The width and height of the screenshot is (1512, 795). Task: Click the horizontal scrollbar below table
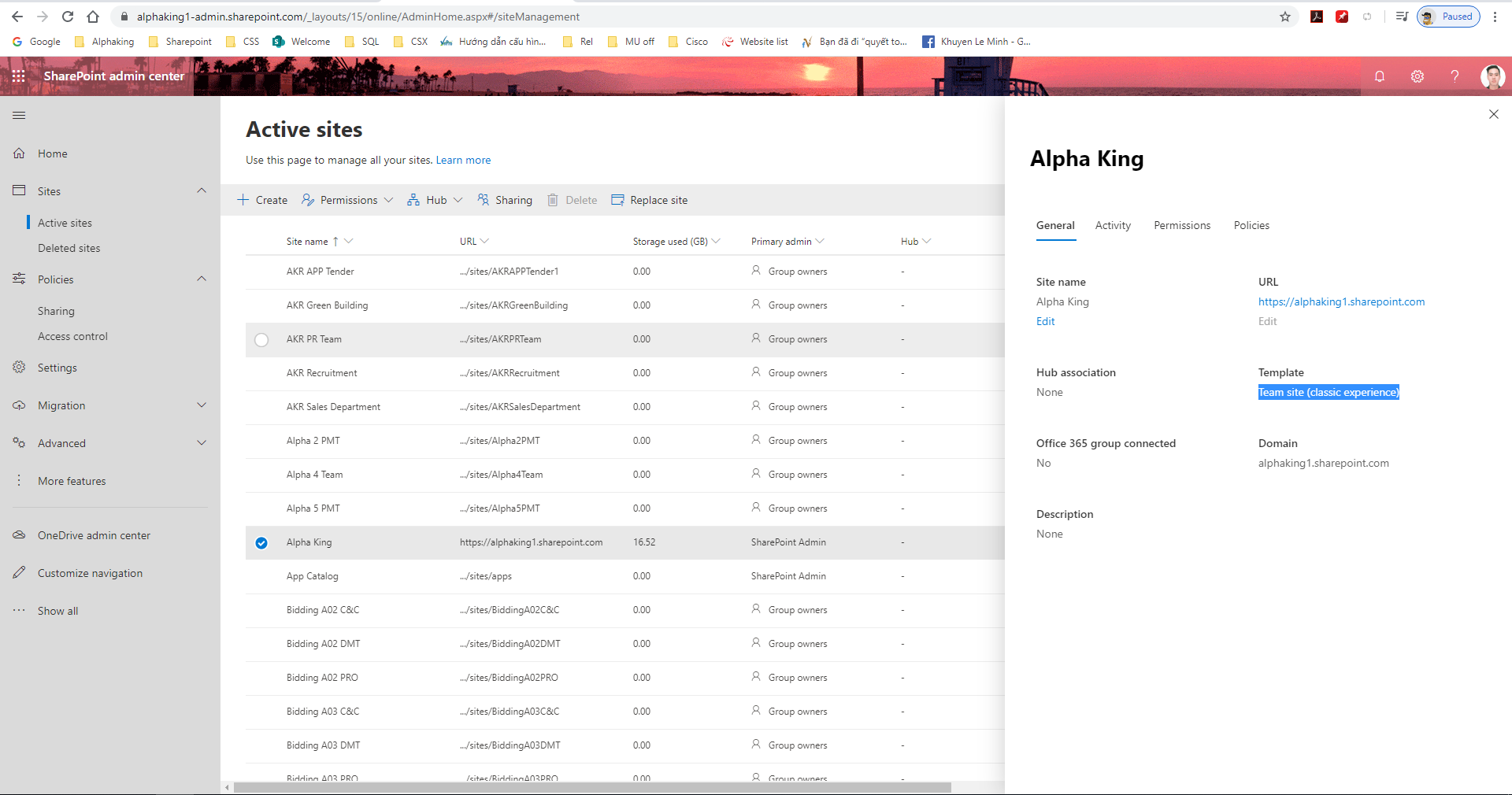pyautogui.click(x=592, y=787)
